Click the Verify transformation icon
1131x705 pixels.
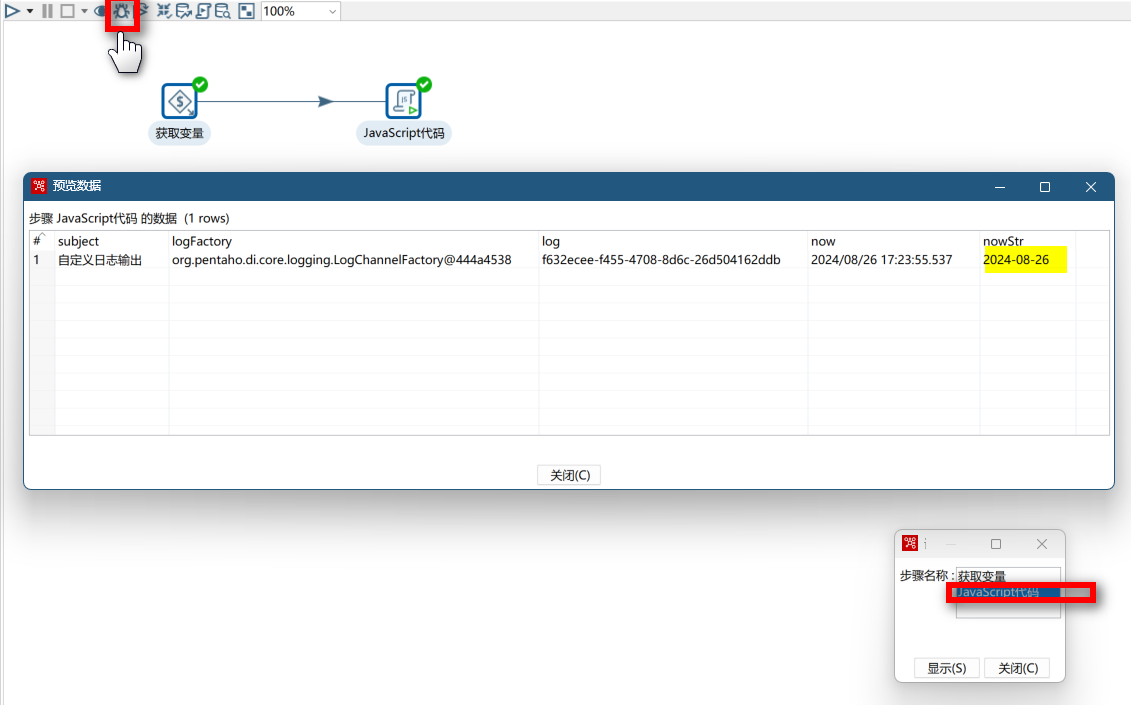(164, 11)
